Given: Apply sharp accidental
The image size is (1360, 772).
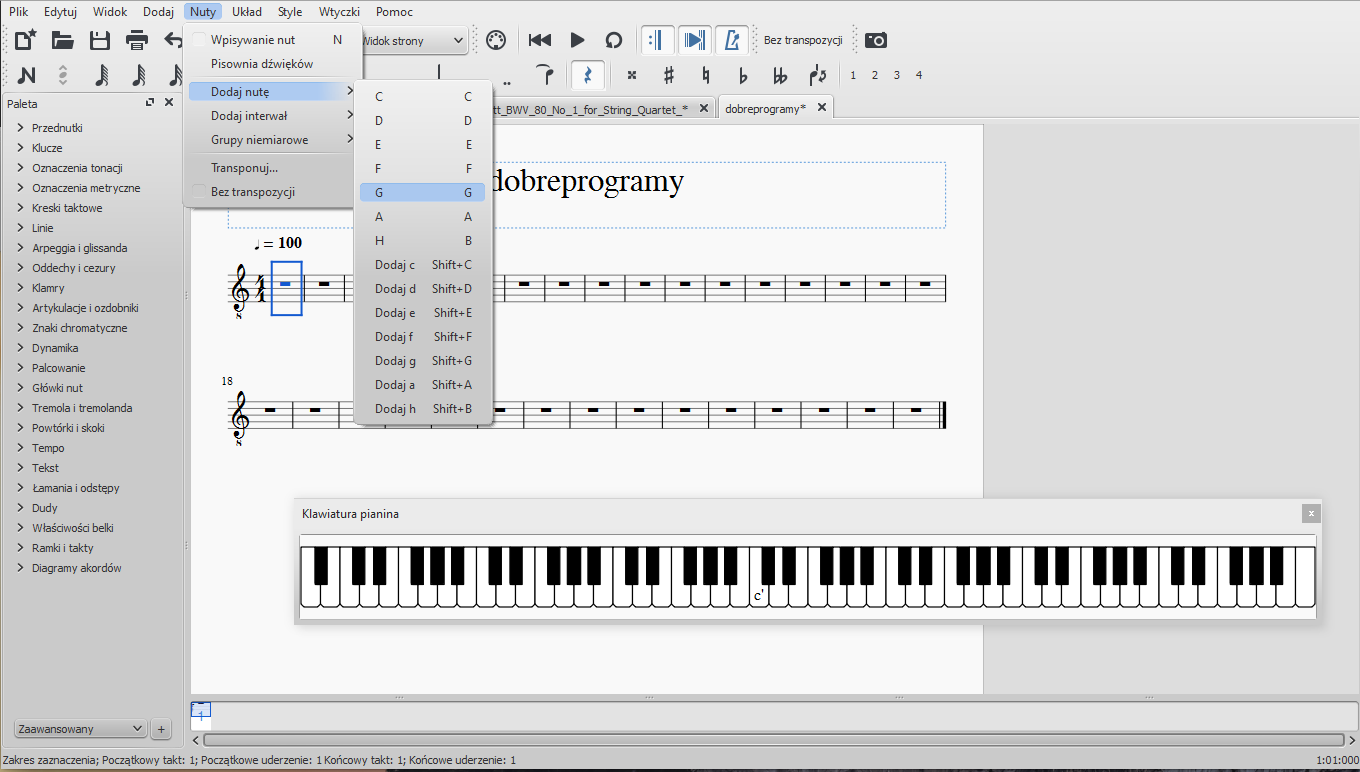Looking at the screenshot, I should coord(669,75).
